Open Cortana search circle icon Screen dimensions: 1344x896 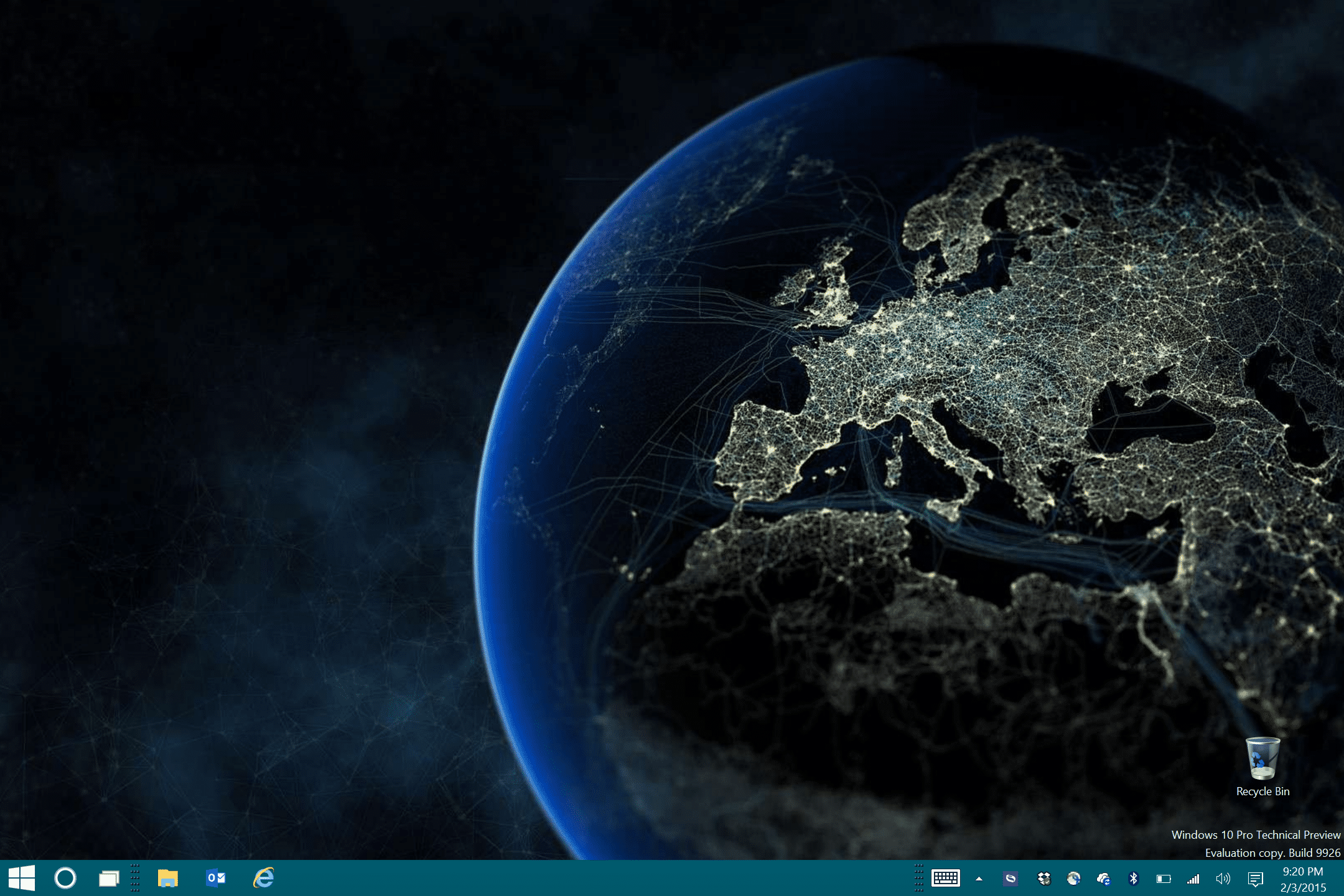(x=65, y=878)
